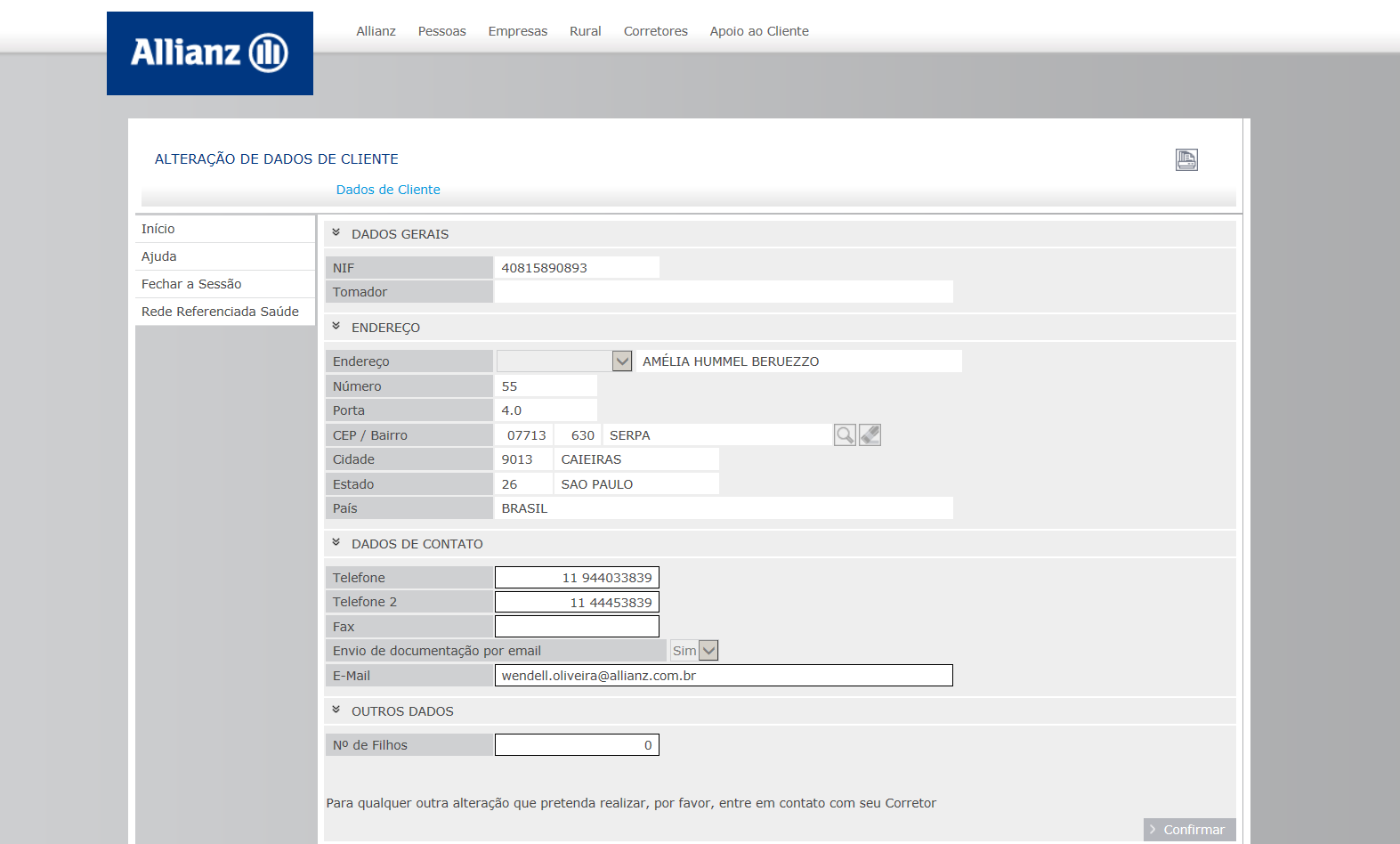Click the CEP search magnifier icon
This screenshot has height=844, width=1400.
845,434
